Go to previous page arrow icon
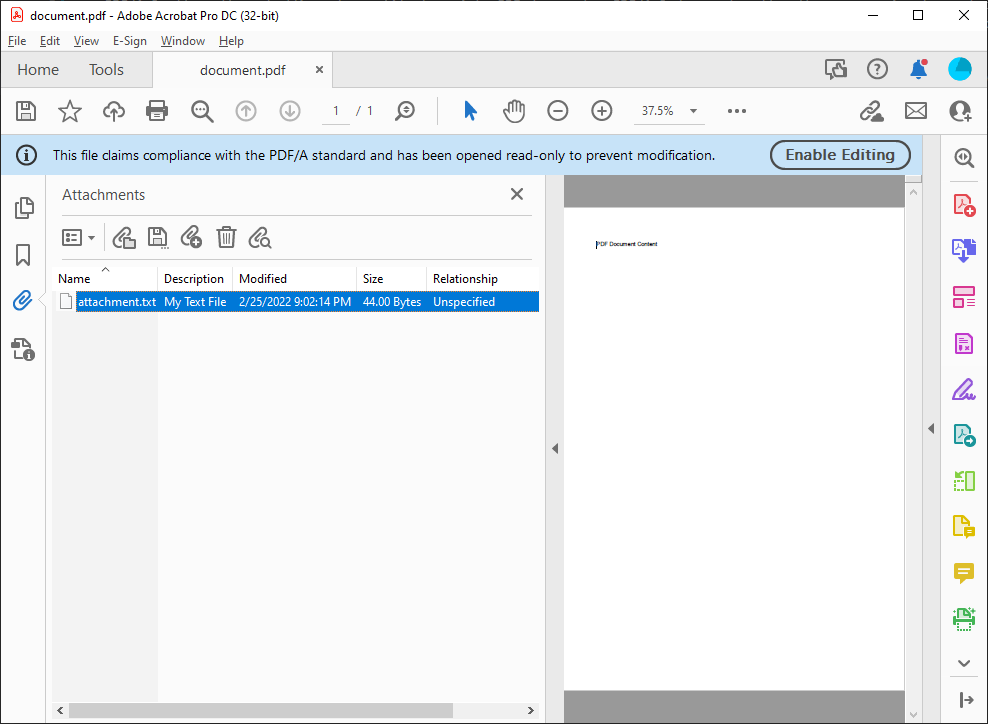Image resolution: width=988 pixels, height=724 pixels. [x=246, y=111]
